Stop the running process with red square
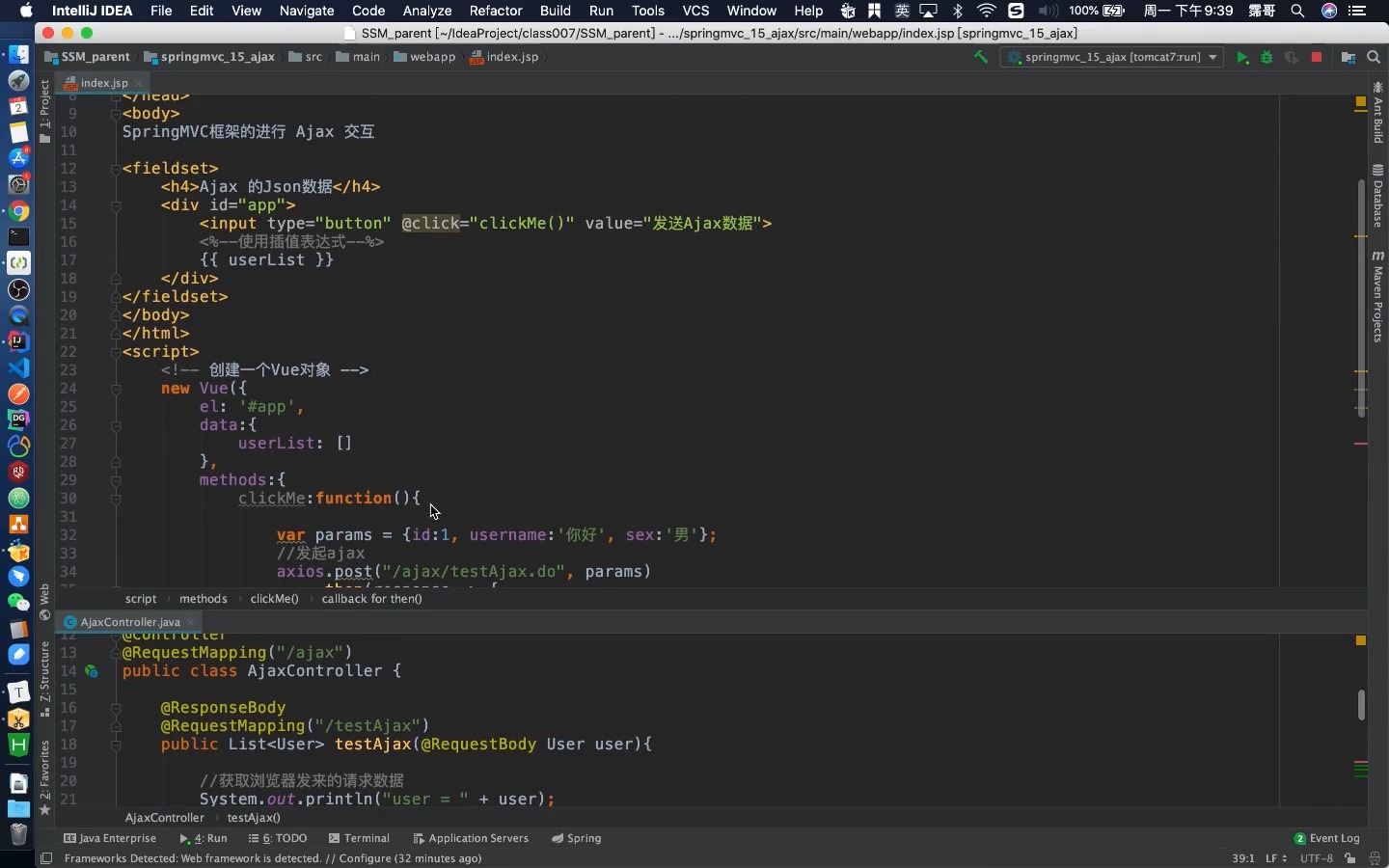The width and height of the screenshot is (1389, 868). (1317, 58)
